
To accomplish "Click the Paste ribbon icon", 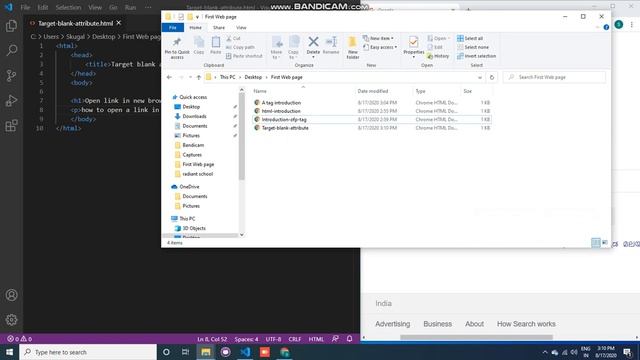I will pyautogui.click(x=216, y=45).
